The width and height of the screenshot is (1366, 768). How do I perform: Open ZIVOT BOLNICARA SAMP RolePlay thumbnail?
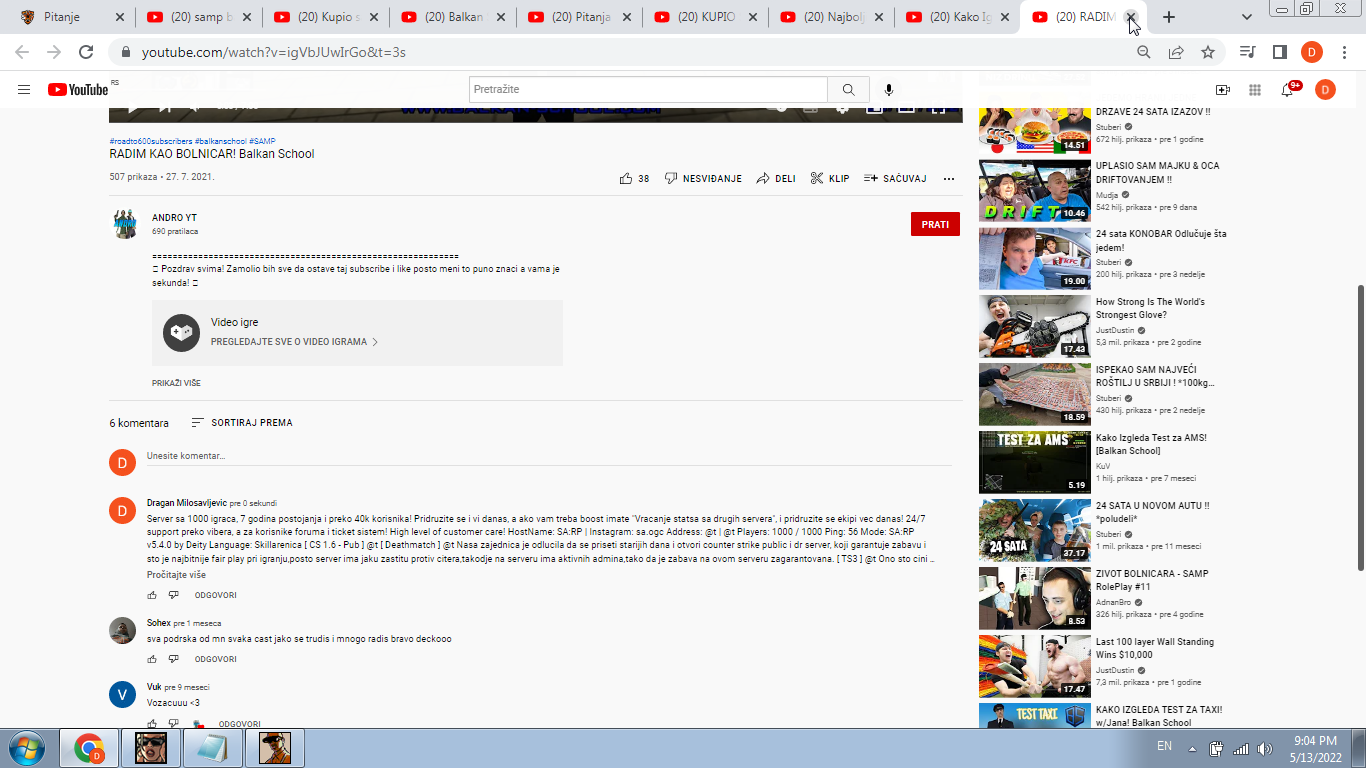[x=1034, y=598]
